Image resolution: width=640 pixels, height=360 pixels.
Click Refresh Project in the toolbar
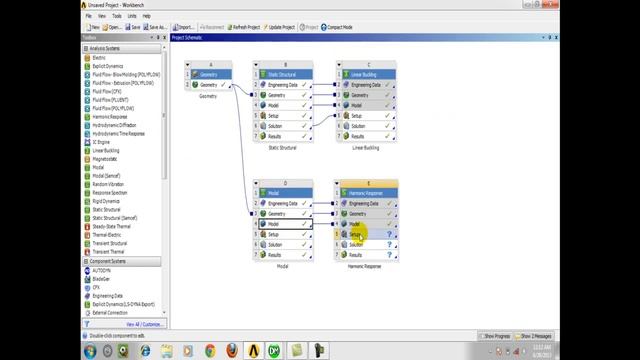pyautogui.click(x=243, y=27)
